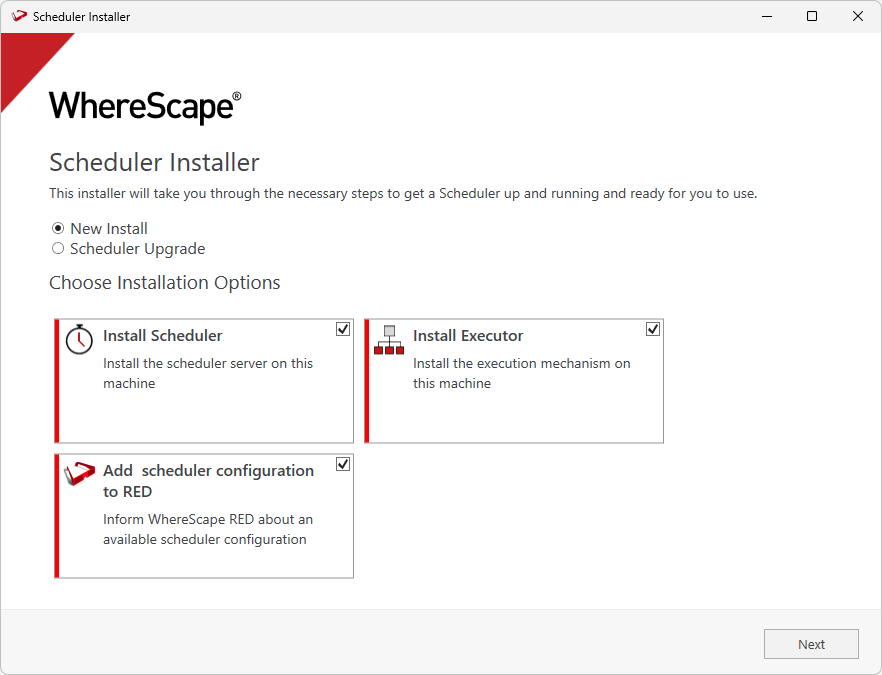Click the Scheduler Upgrade label text

pyautogui.click(x=137, y=249)
